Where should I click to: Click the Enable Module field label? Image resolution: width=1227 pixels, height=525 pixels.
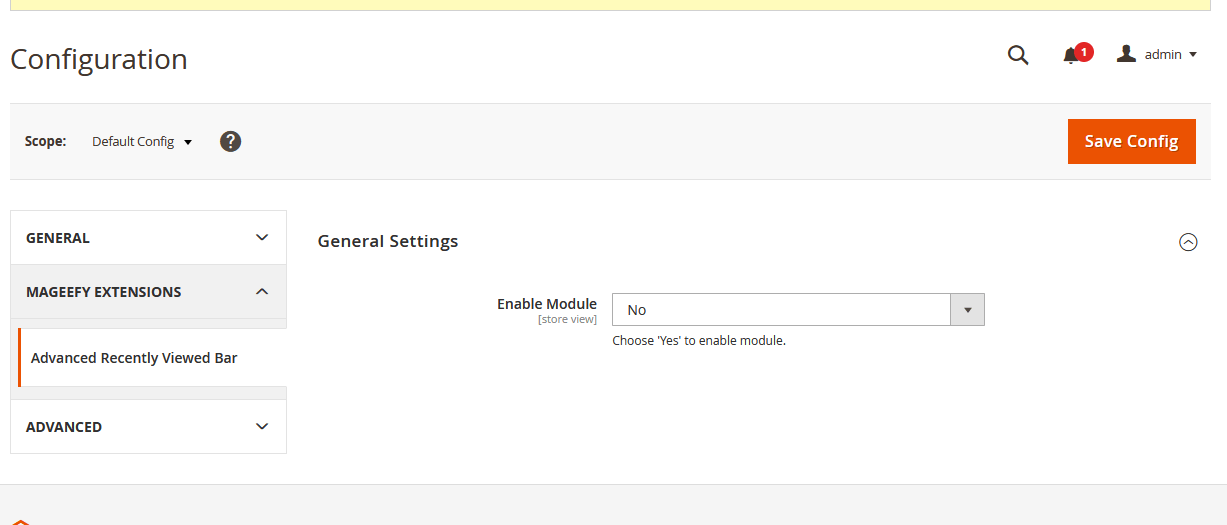pos(547,304)
